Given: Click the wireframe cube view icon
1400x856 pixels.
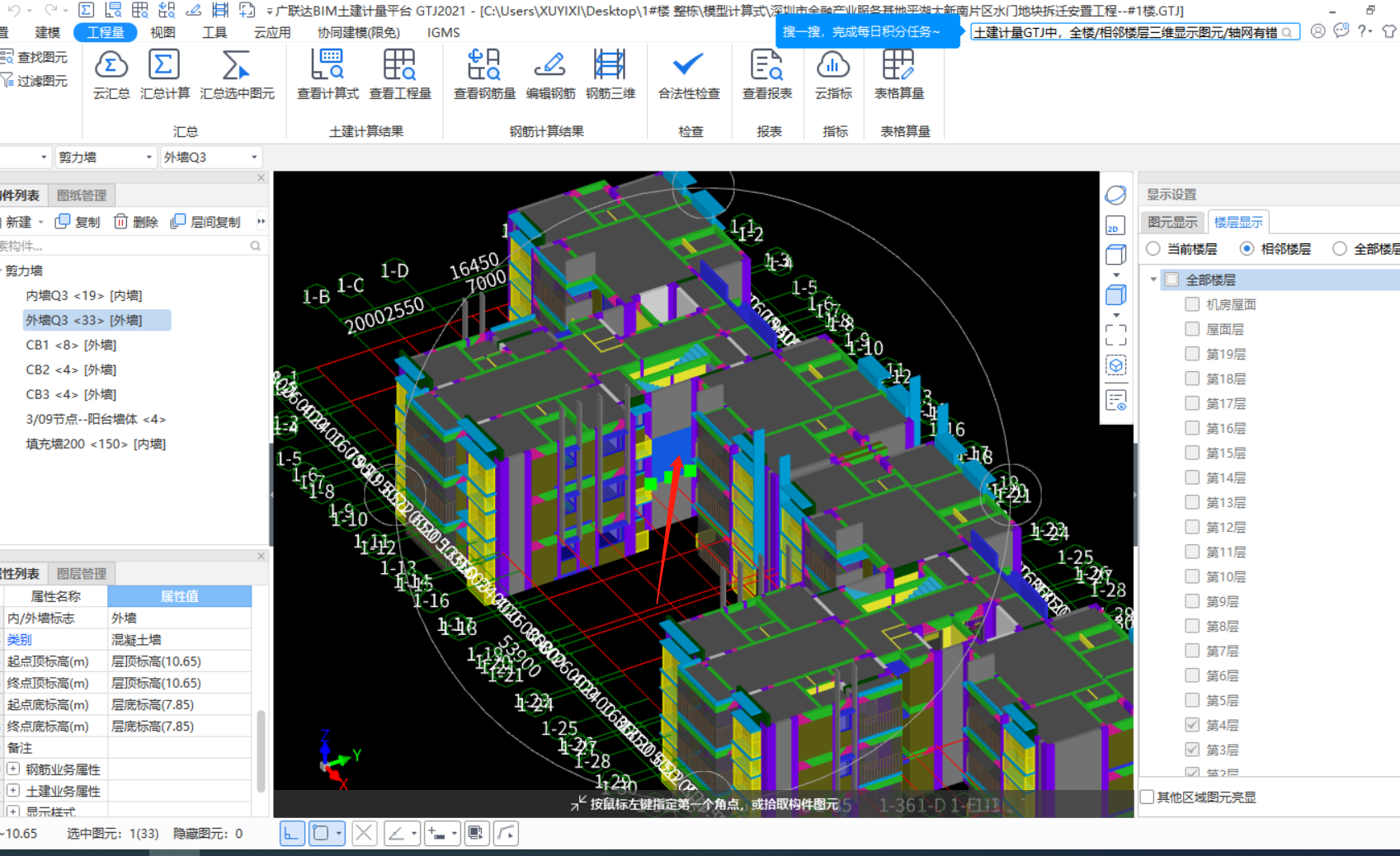Looking at the screenshot, I should pos(1115,255).
